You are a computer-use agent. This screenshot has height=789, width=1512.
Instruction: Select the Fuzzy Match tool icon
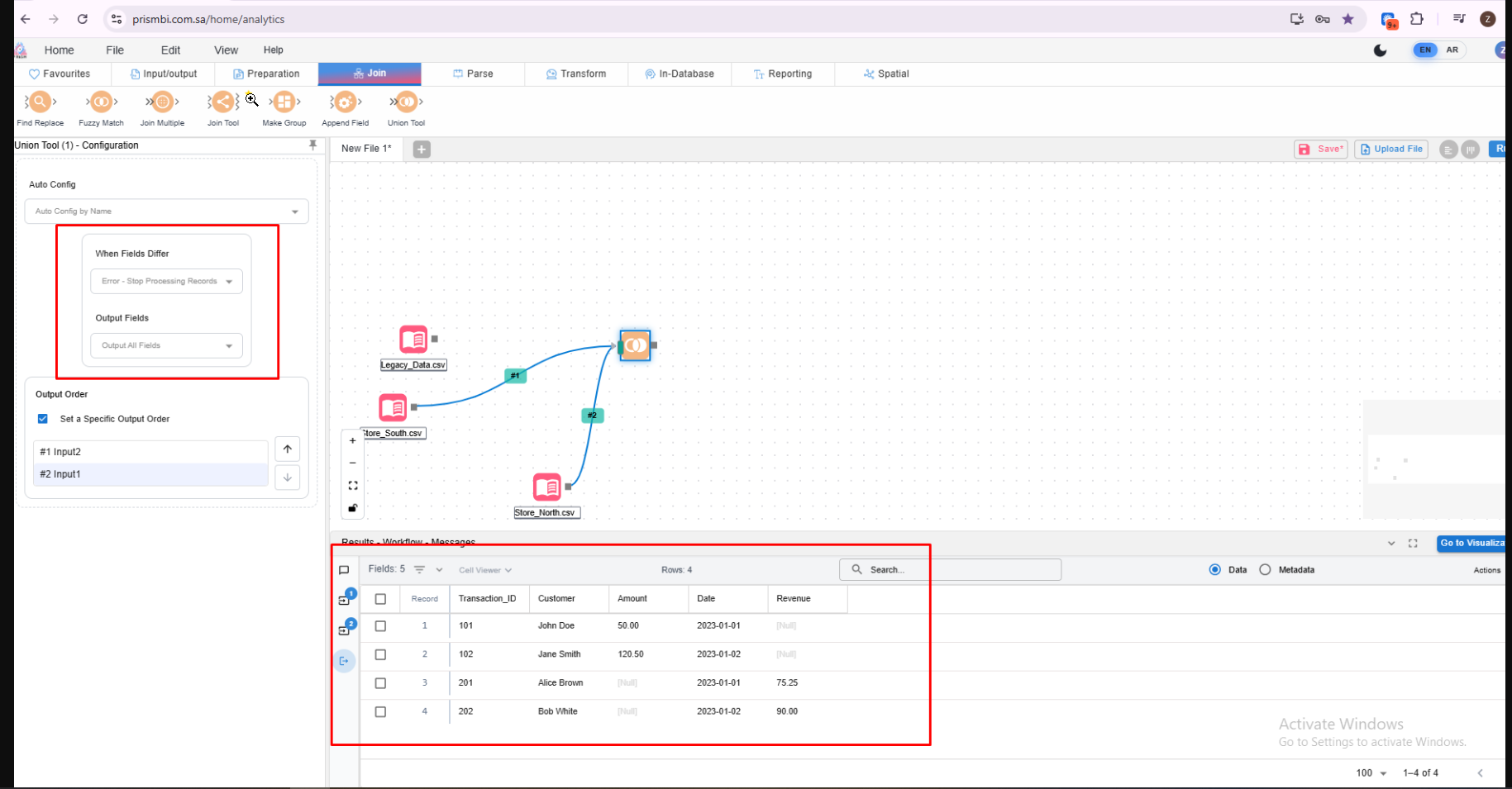(101, 102)
